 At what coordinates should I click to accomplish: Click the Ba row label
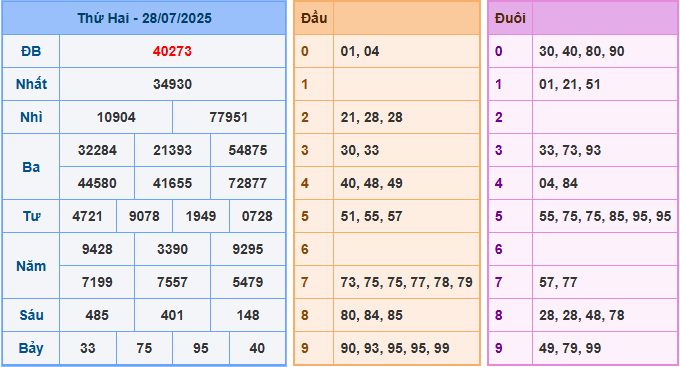(31, 167)
